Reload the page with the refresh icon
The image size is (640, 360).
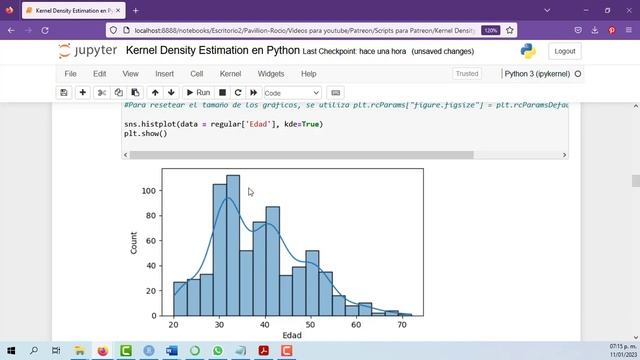point(45,30)
